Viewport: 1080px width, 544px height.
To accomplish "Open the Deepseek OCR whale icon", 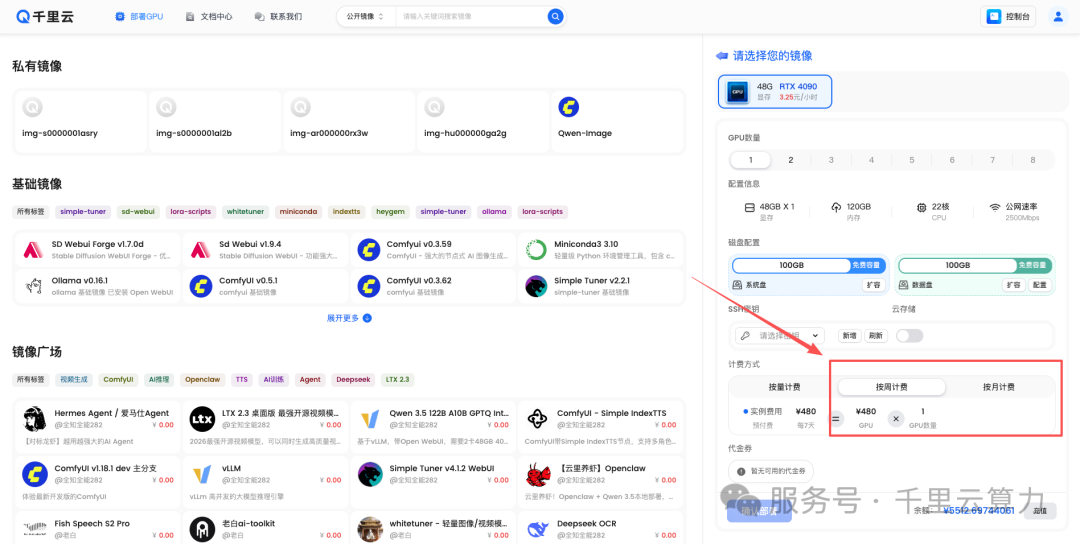I will [x=536, y=529].
